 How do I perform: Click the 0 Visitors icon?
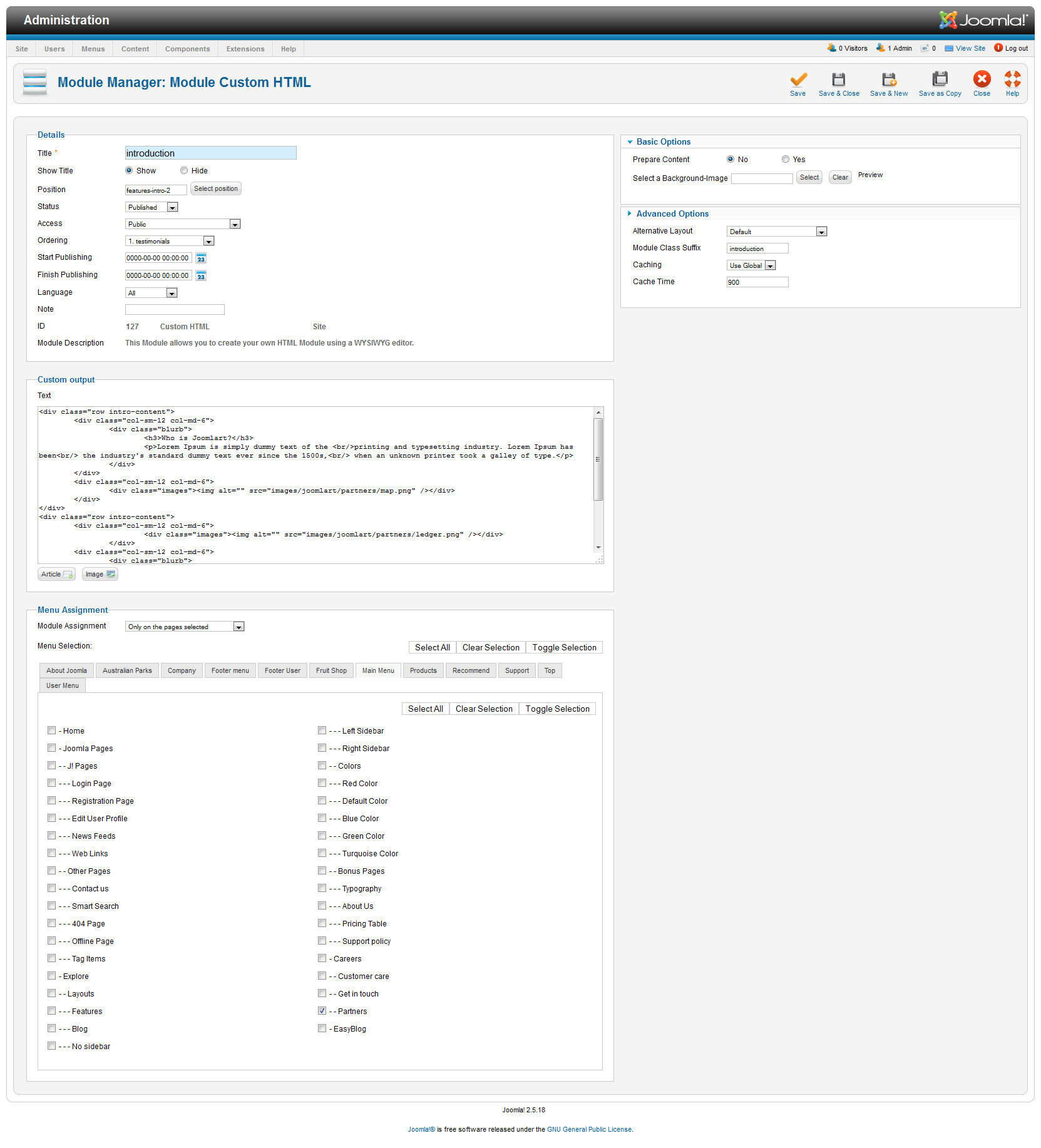[x=831, y=48]
